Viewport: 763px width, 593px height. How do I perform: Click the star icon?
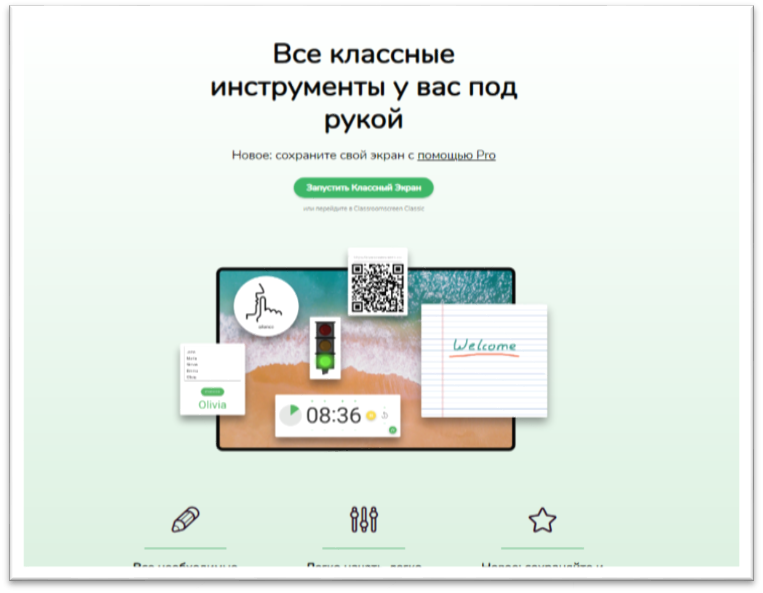point(542,519)
